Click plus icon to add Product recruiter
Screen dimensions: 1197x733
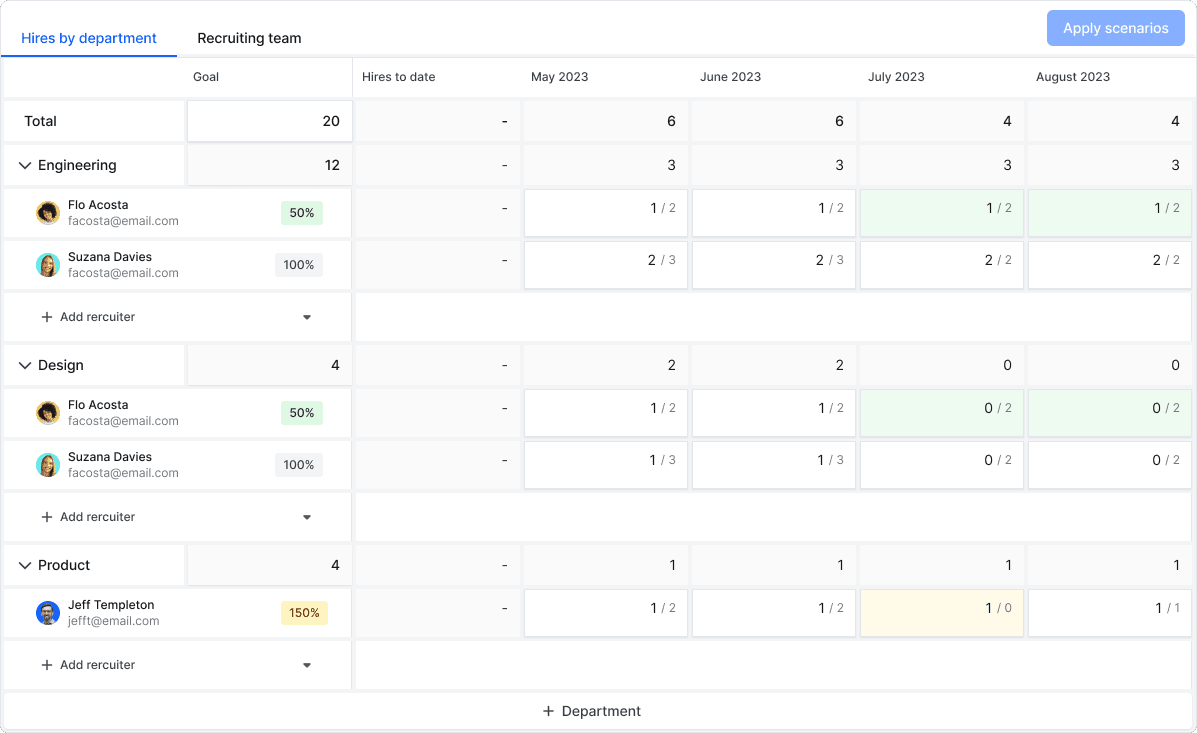point(46,665)
